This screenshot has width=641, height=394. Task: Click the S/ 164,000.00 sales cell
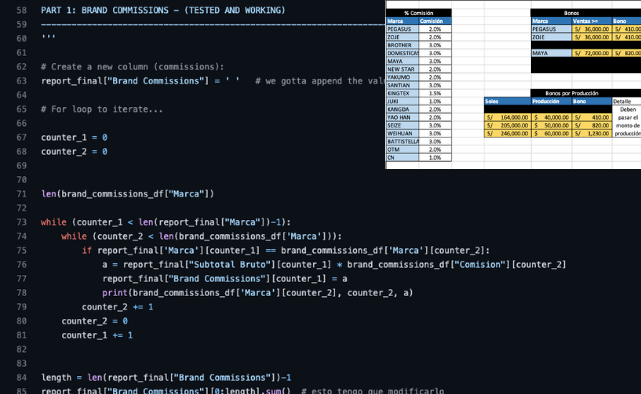tap(507, 117)
